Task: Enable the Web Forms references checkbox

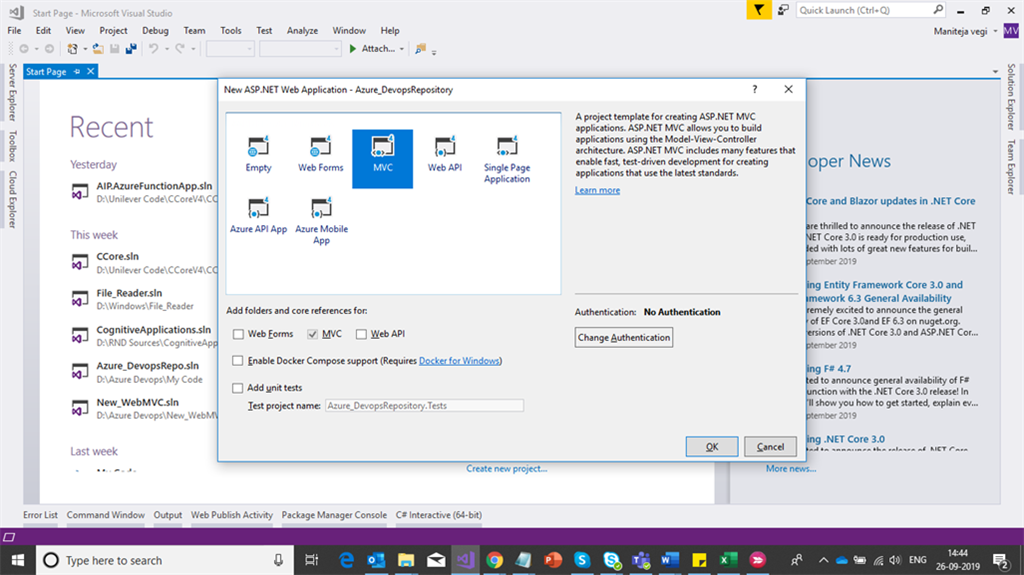Action: click(238, 334)
